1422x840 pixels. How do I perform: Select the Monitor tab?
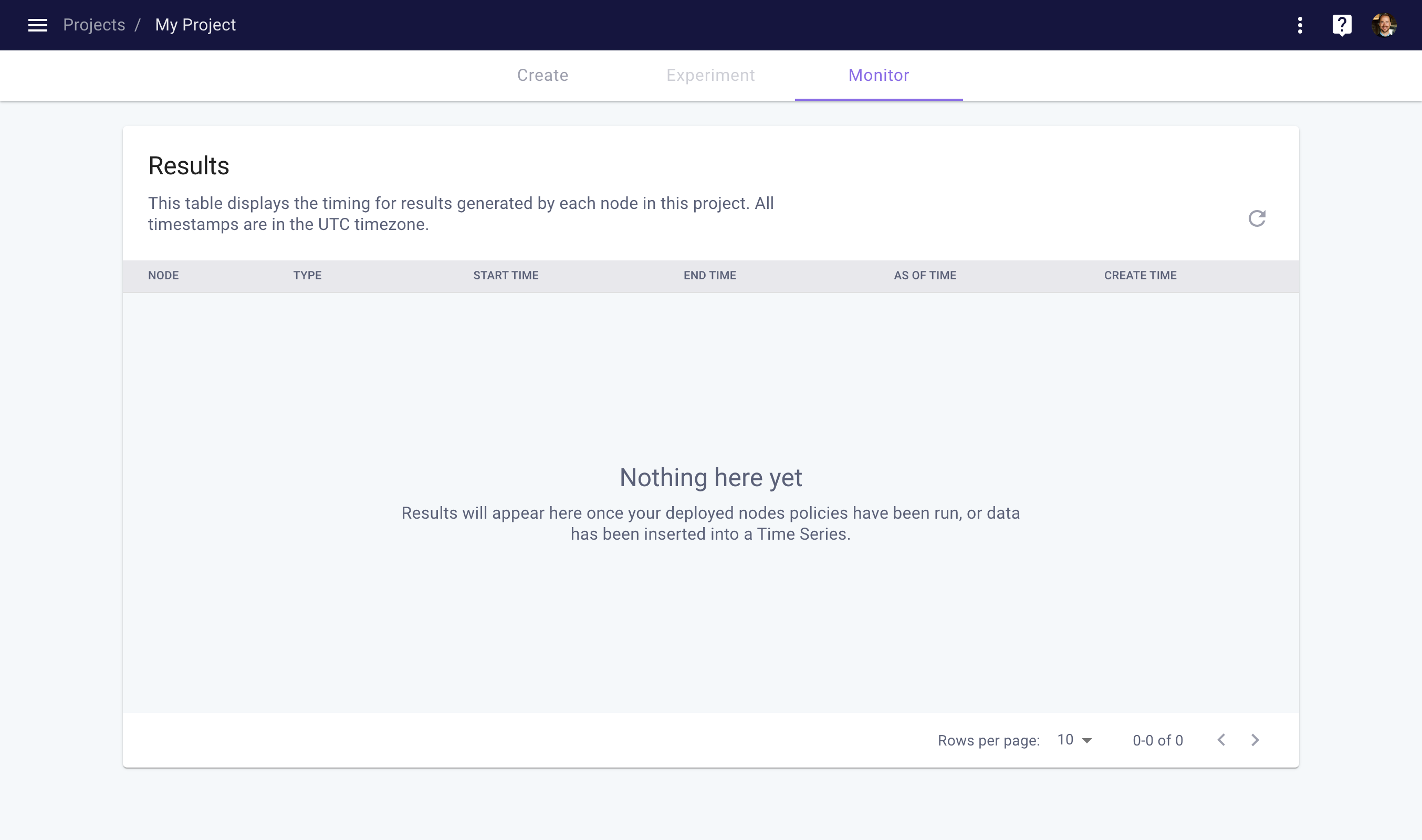click(x=878, y=75)
